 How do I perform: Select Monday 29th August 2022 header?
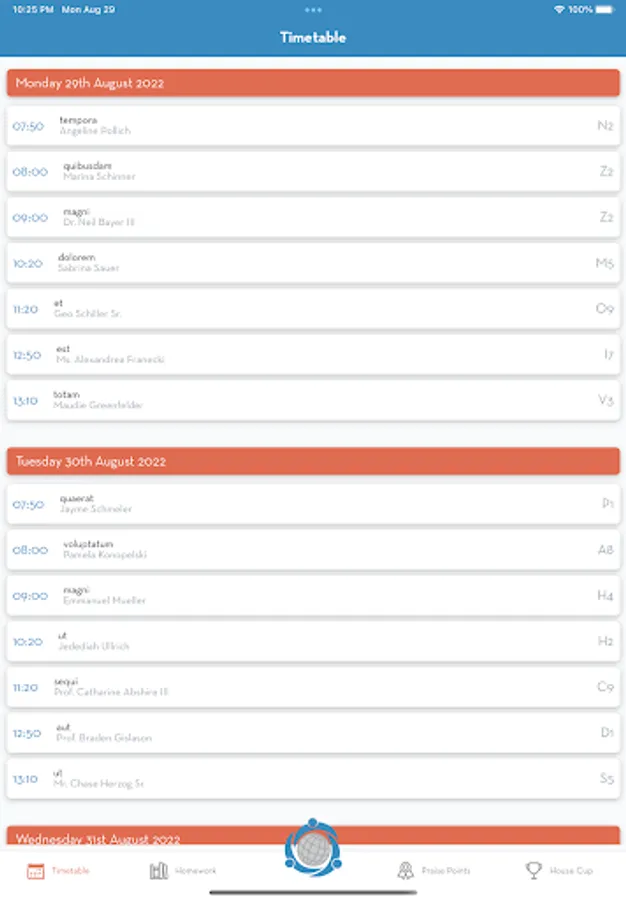click(313, 83)
